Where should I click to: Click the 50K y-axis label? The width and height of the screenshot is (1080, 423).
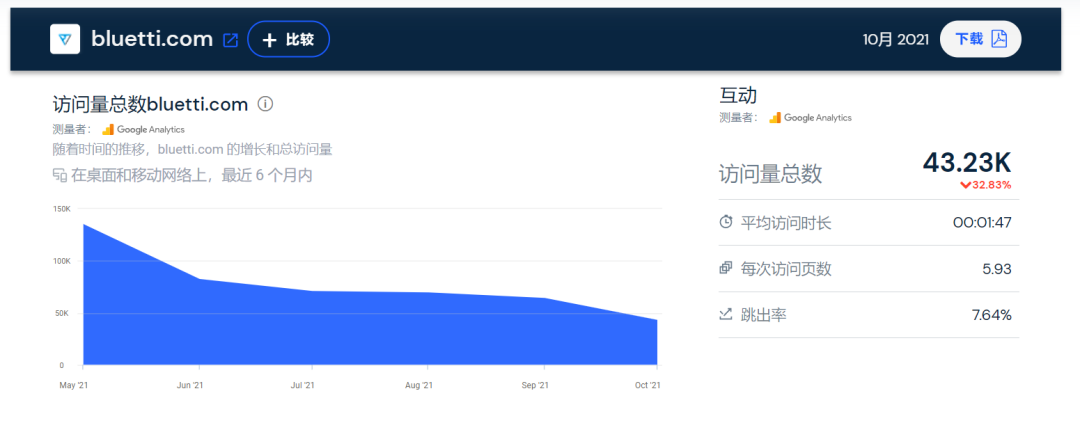[60, 313]
